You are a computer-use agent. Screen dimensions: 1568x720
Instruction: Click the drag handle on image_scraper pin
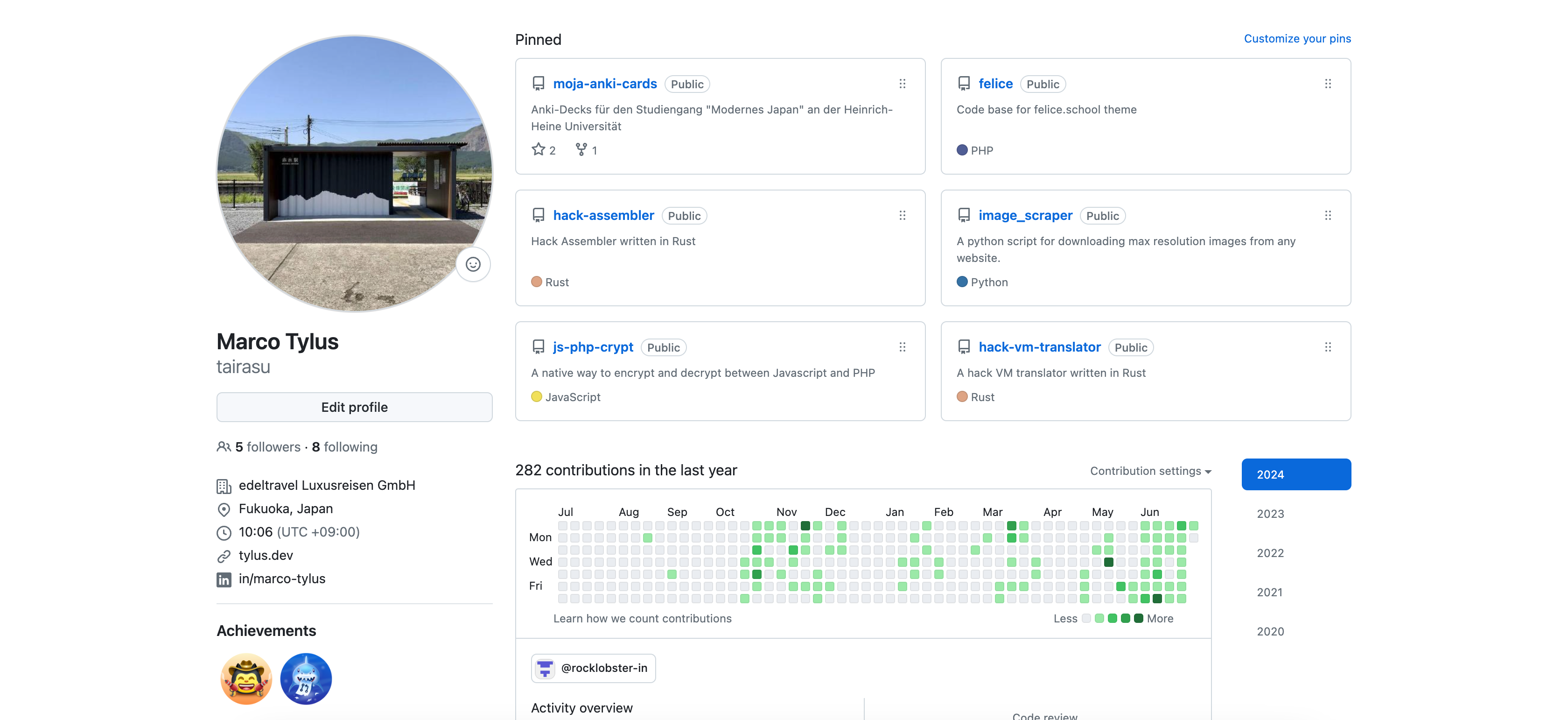tap(1328, 215)
